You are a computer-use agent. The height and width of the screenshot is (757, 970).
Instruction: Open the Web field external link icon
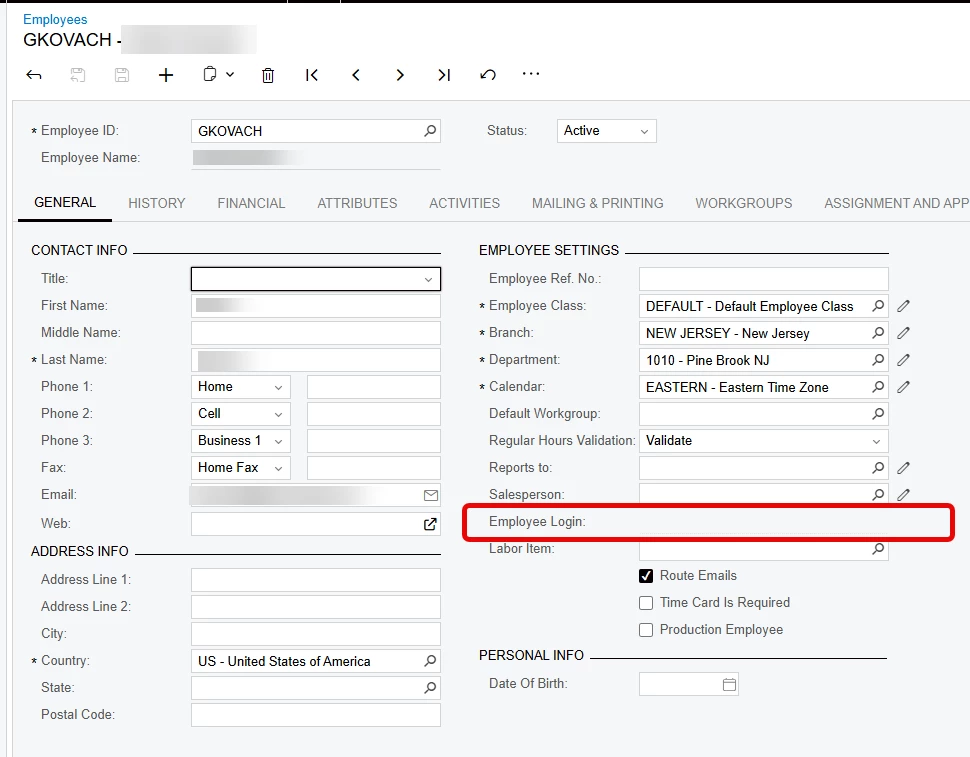point(430,524)
